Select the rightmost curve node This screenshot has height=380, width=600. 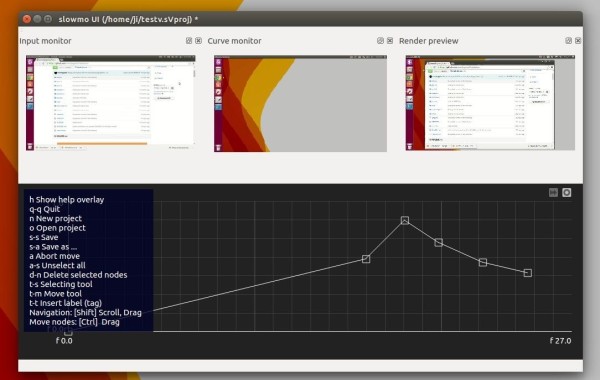click(528, 273)
